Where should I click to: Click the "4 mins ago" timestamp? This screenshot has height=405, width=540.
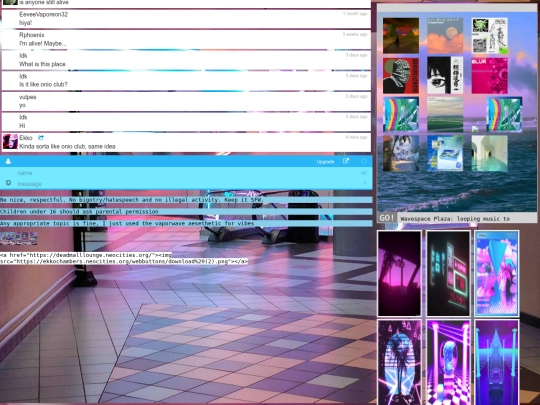[x=356, y=137]
